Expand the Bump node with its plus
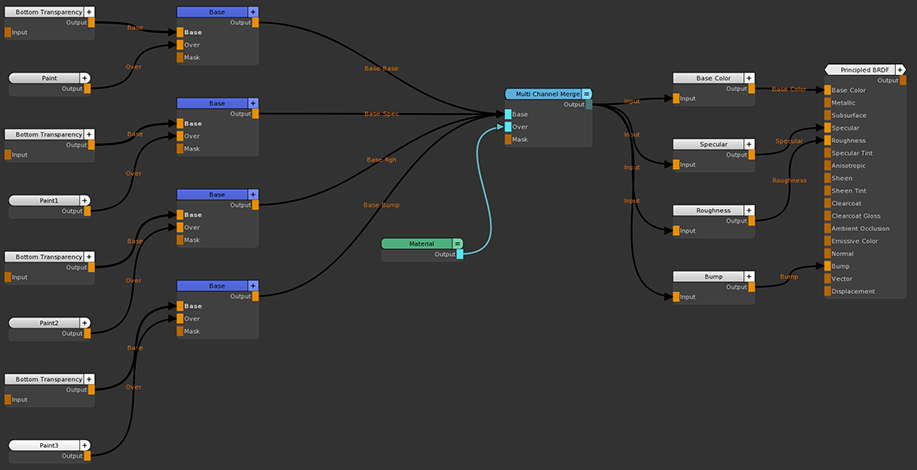The image size is (917, 470). point(748,276)
